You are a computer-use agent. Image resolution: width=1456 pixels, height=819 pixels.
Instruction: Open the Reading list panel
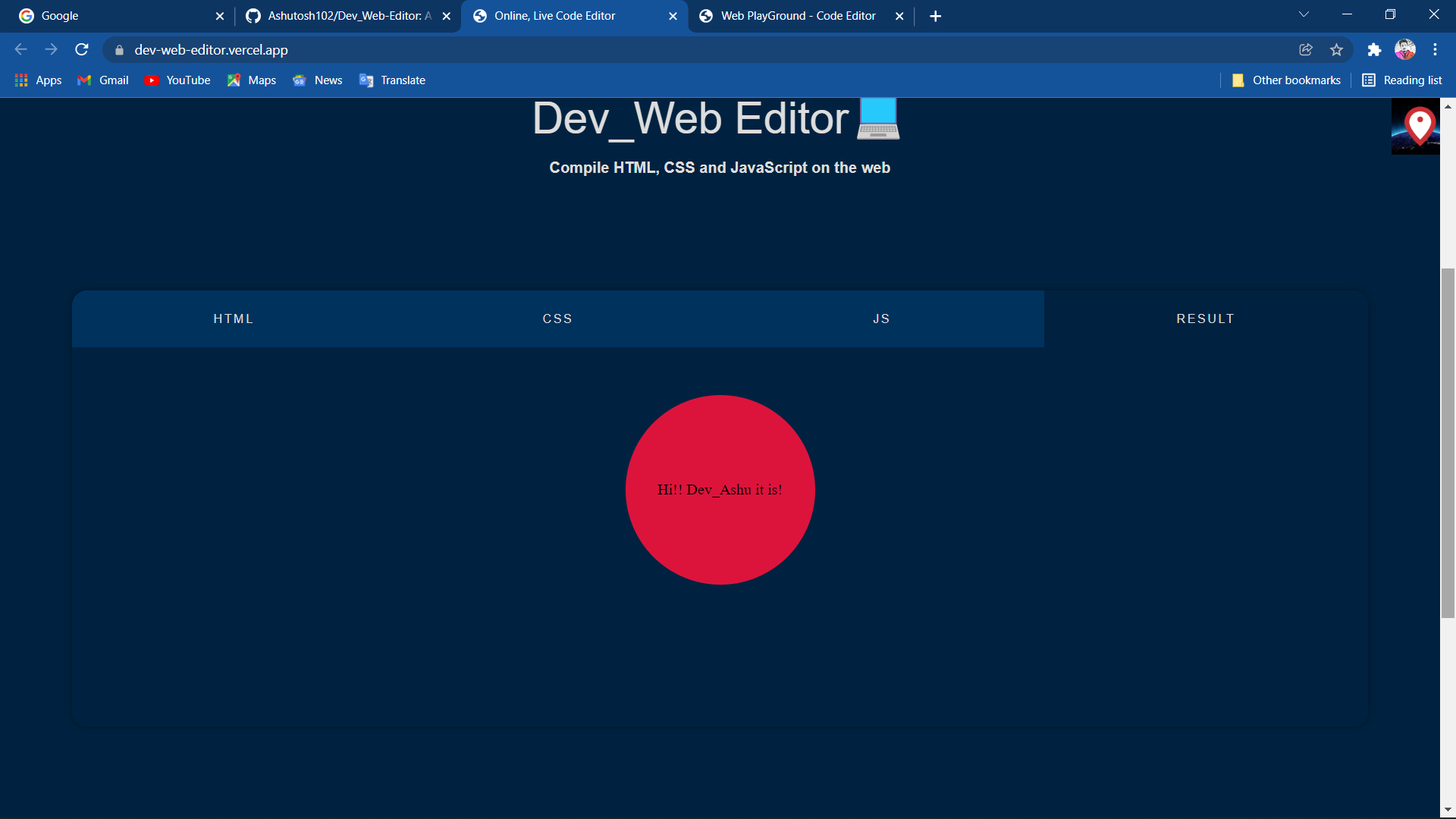tap(1402, 80)
